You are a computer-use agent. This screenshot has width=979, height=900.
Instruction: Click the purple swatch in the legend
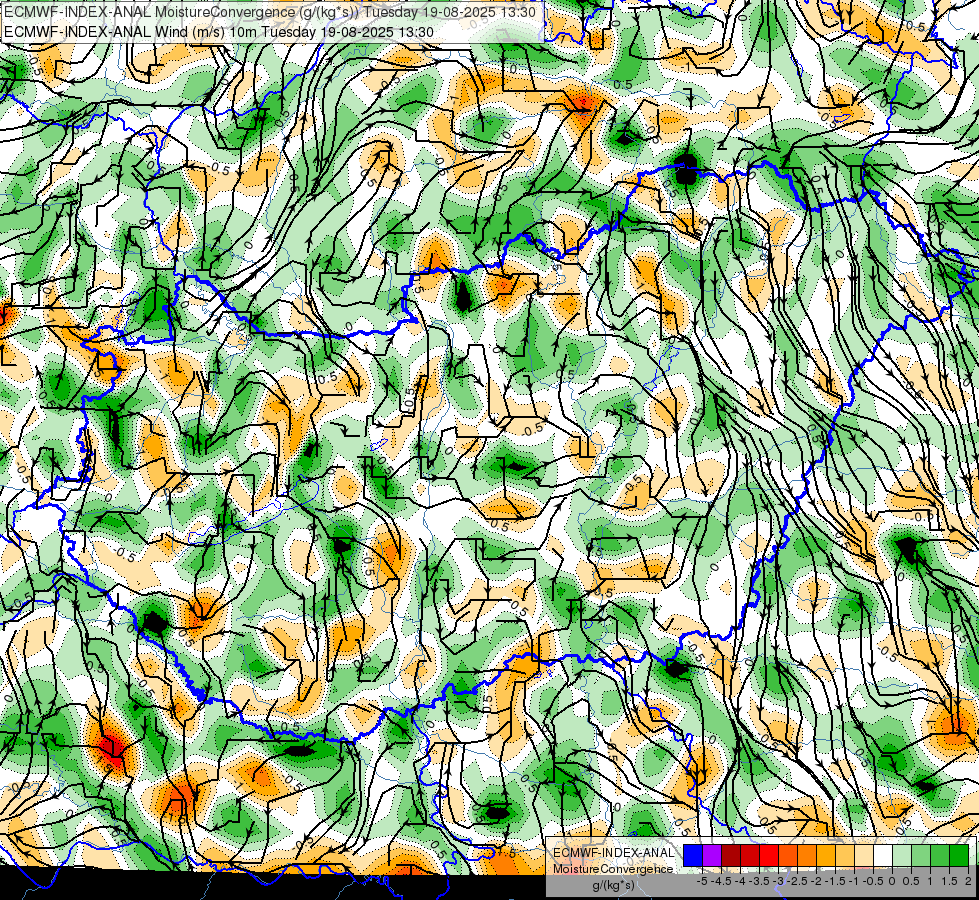tap(712, 856)
